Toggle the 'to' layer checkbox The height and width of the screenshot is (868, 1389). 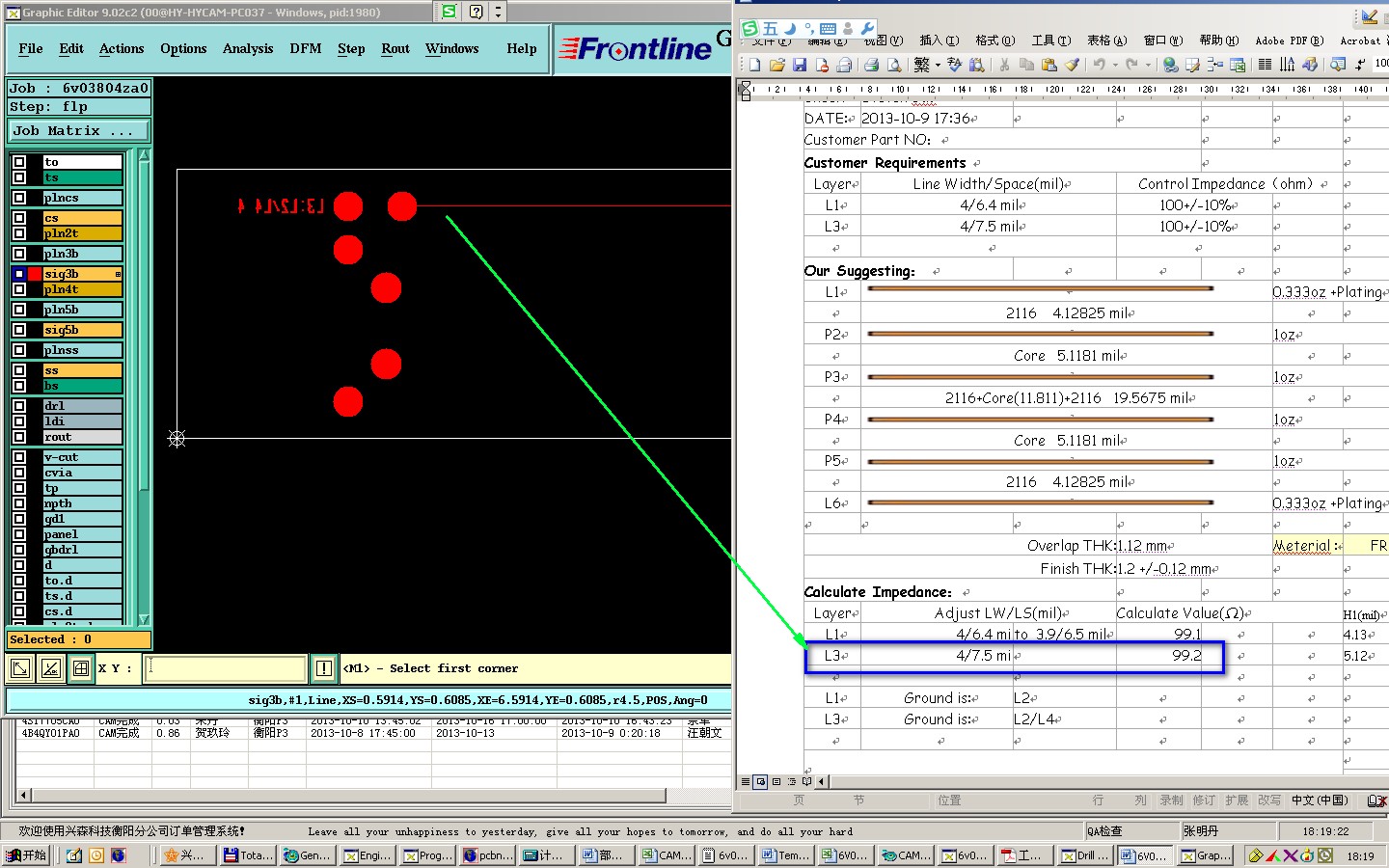pyautogui.click(x=19, y=162)
